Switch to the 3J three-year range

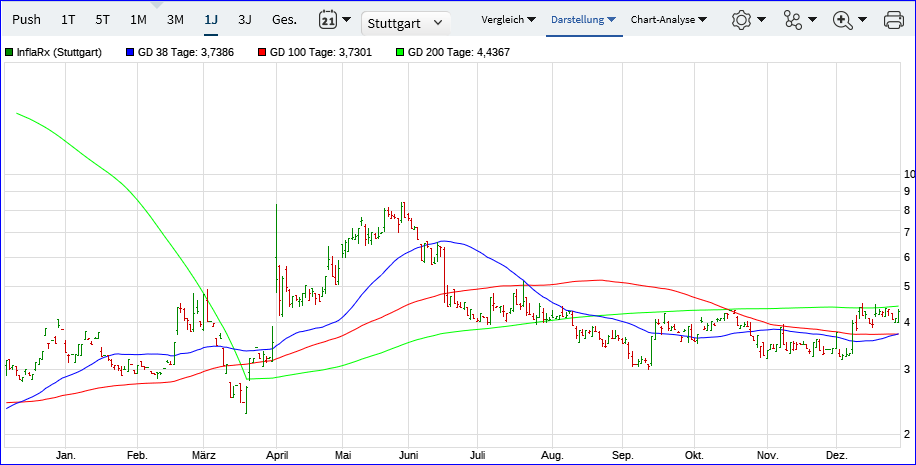[245, 19]
